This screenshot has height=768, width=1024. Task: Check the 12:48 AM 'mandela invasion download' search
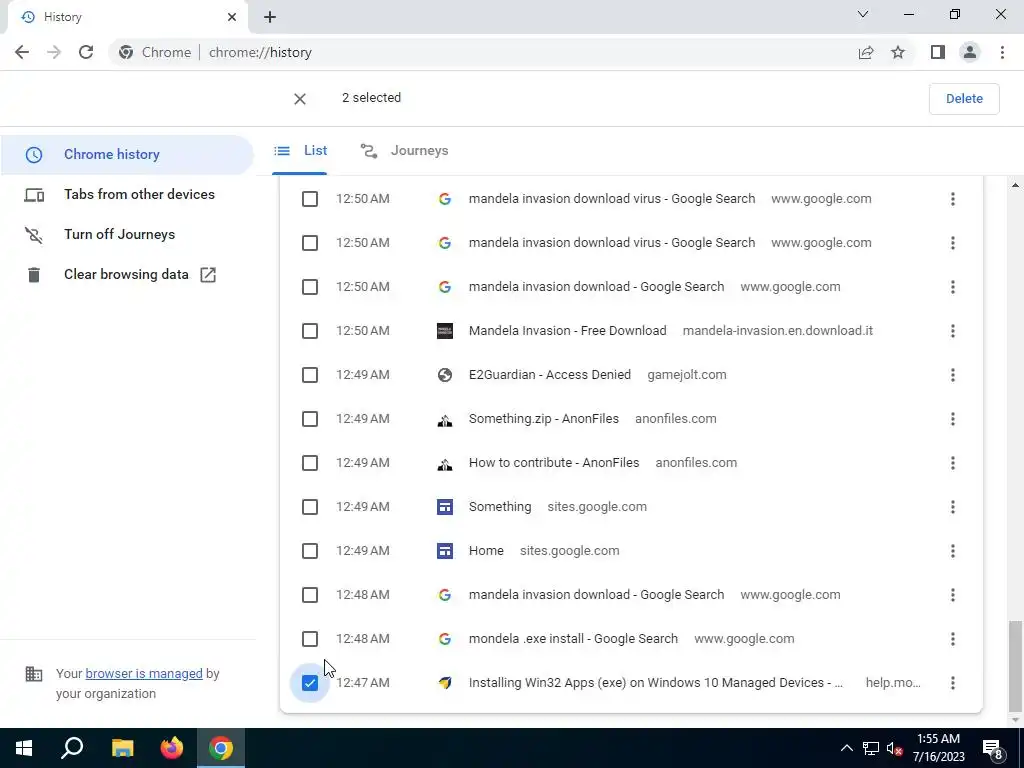coord(310,595)
